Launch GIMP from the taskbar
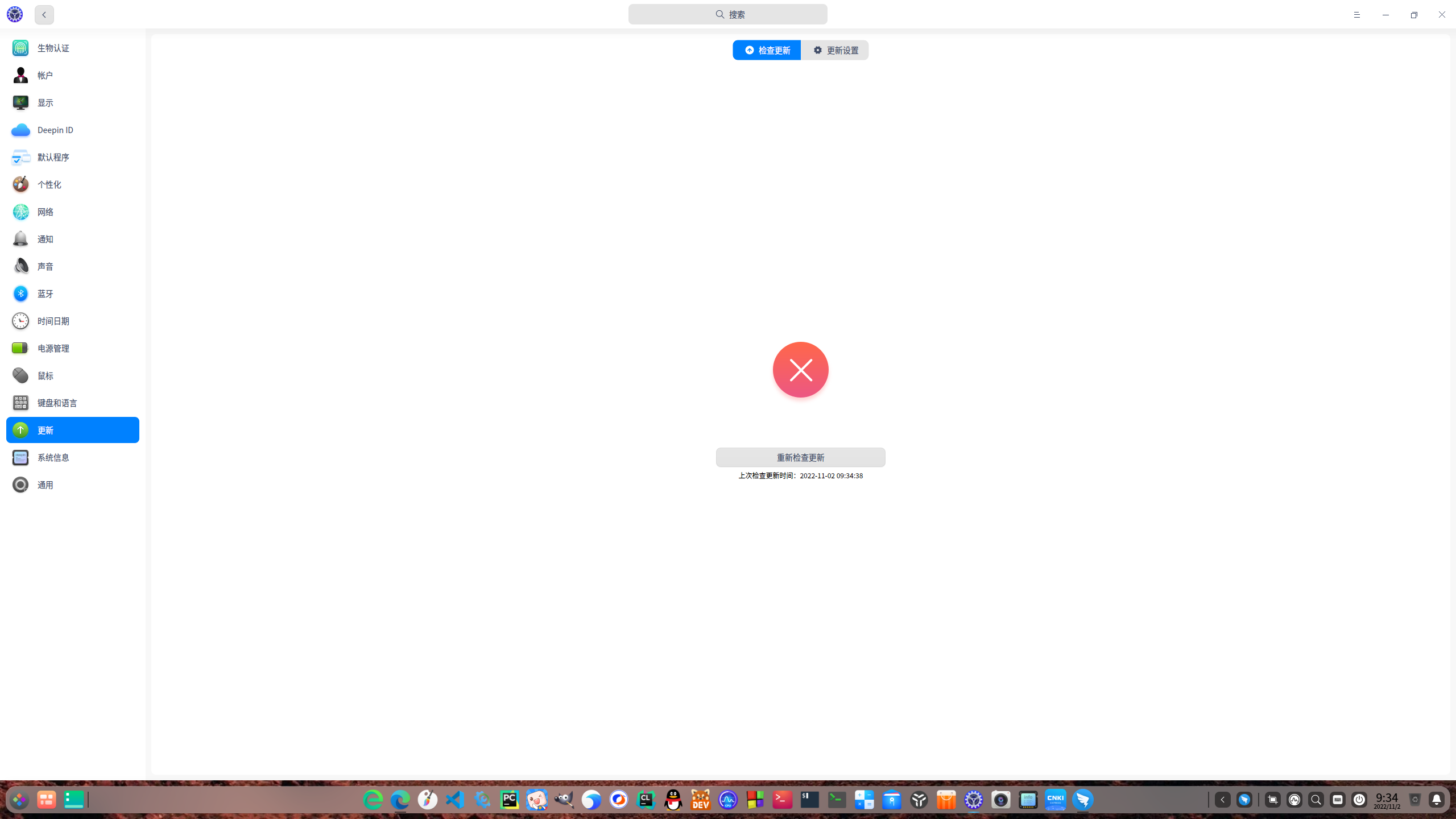The width and height of the screenshot is (1456, 819). click(x=564, y=800)
